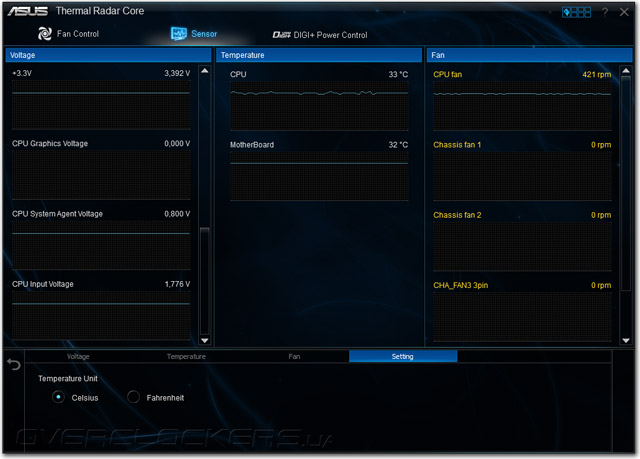Click the 1,776 V reading
The image size is (640, 459).
tap(177, 284)
